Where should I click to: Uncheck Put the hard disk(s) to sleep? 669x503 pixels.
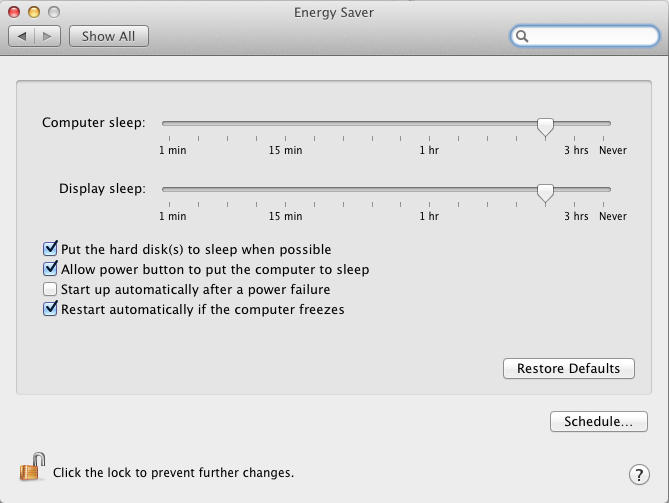[x=50, y=248]
